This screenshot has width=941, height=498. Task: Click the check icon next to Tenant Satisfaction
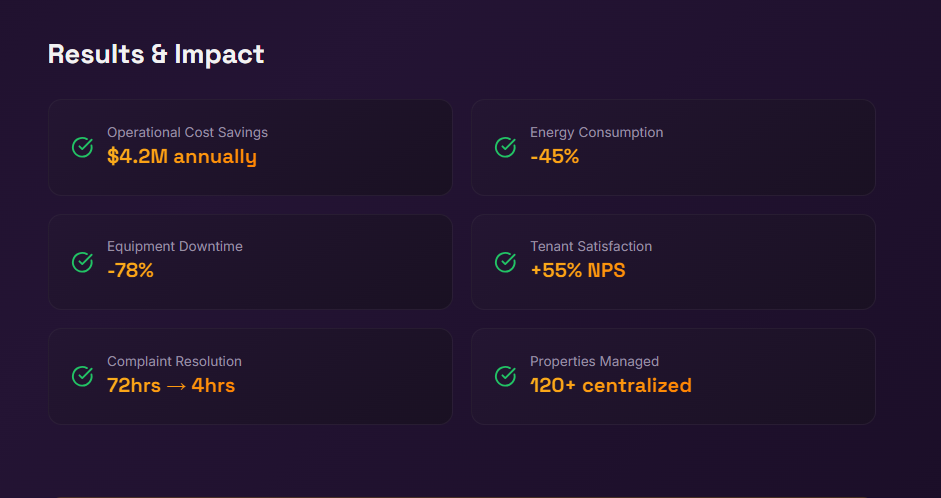[x=506, y=262]
